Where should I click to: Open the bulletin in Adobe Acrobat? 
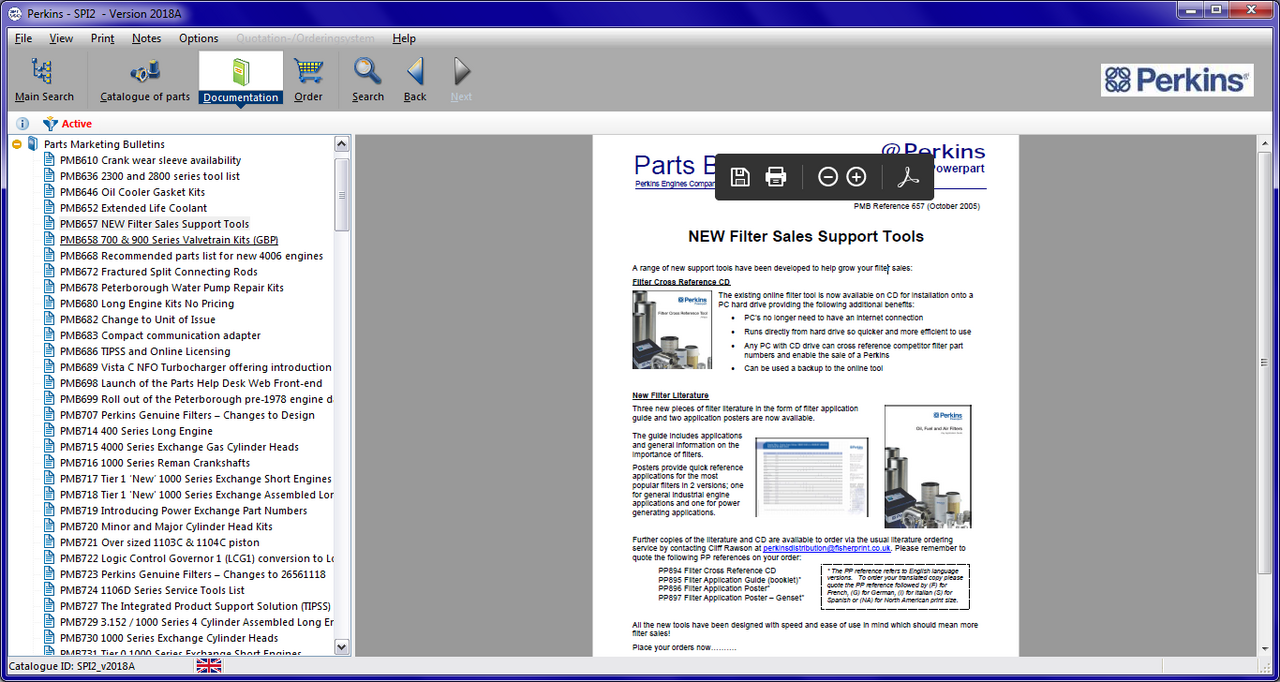click(907, 176)
